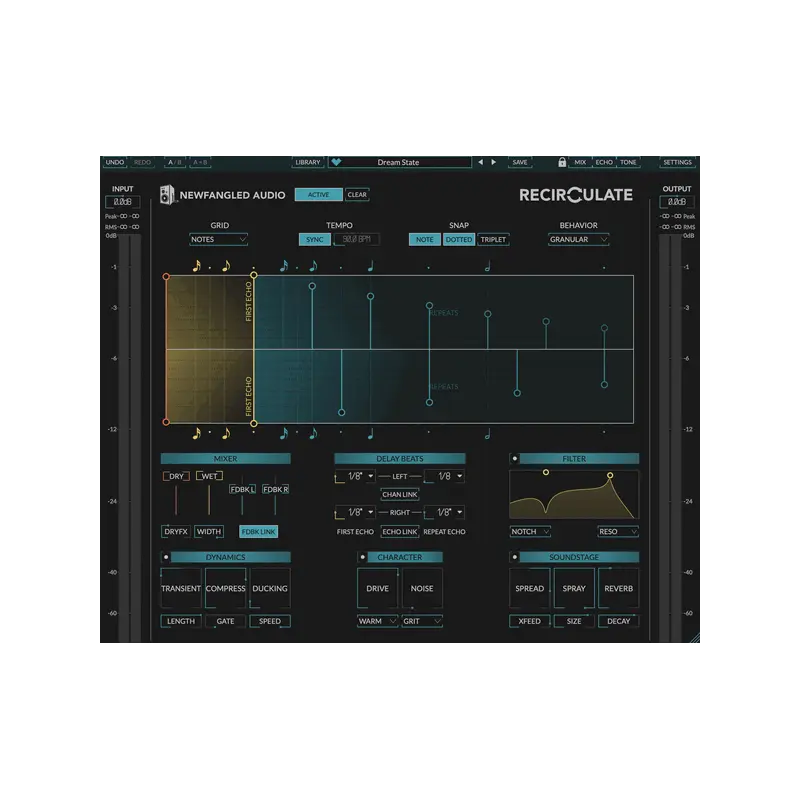Toggle the Soundstage section power dot
Screen dimensions: 800x800
[x=514, y=557]
